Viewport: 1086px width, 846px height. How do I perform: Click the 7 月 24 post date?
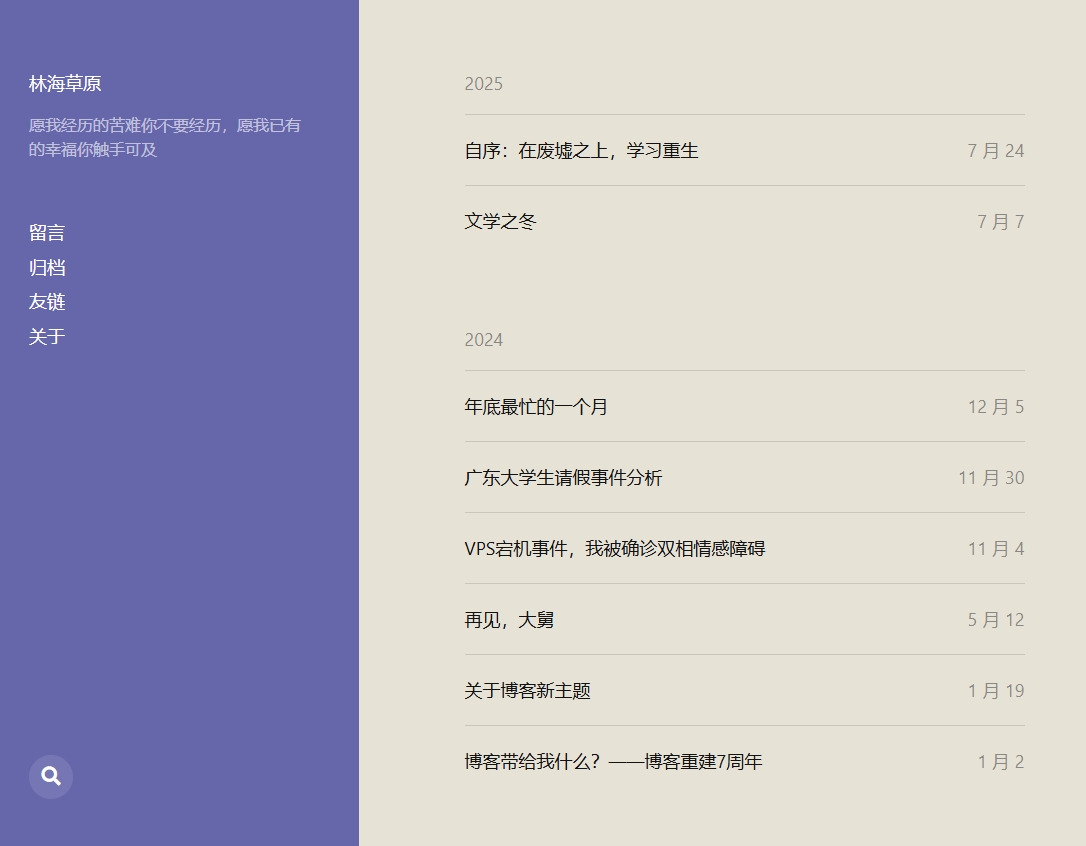click(x=995, y=151)
